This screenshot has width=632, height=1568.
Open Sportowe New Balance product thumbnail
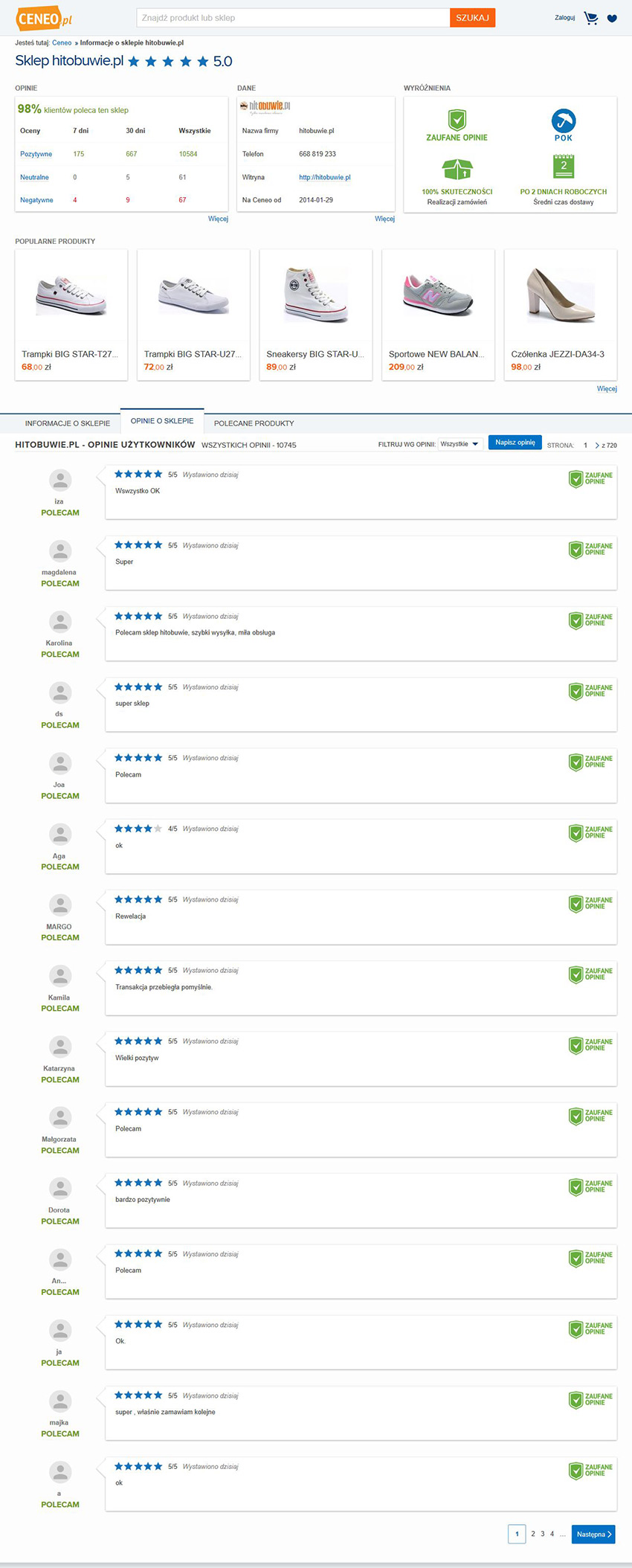(438, 295)
